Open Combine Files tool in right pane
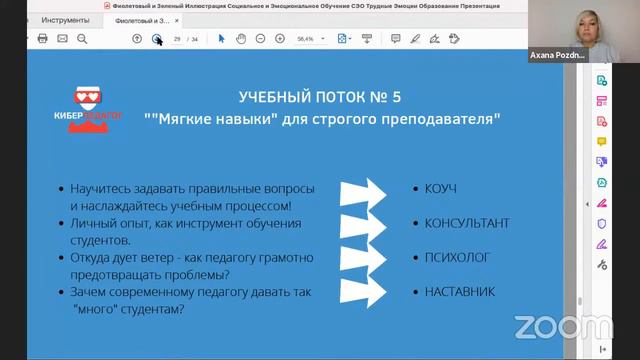Image resolution: width=640 pixels, height=360 pixels. (x=602, y=162)
